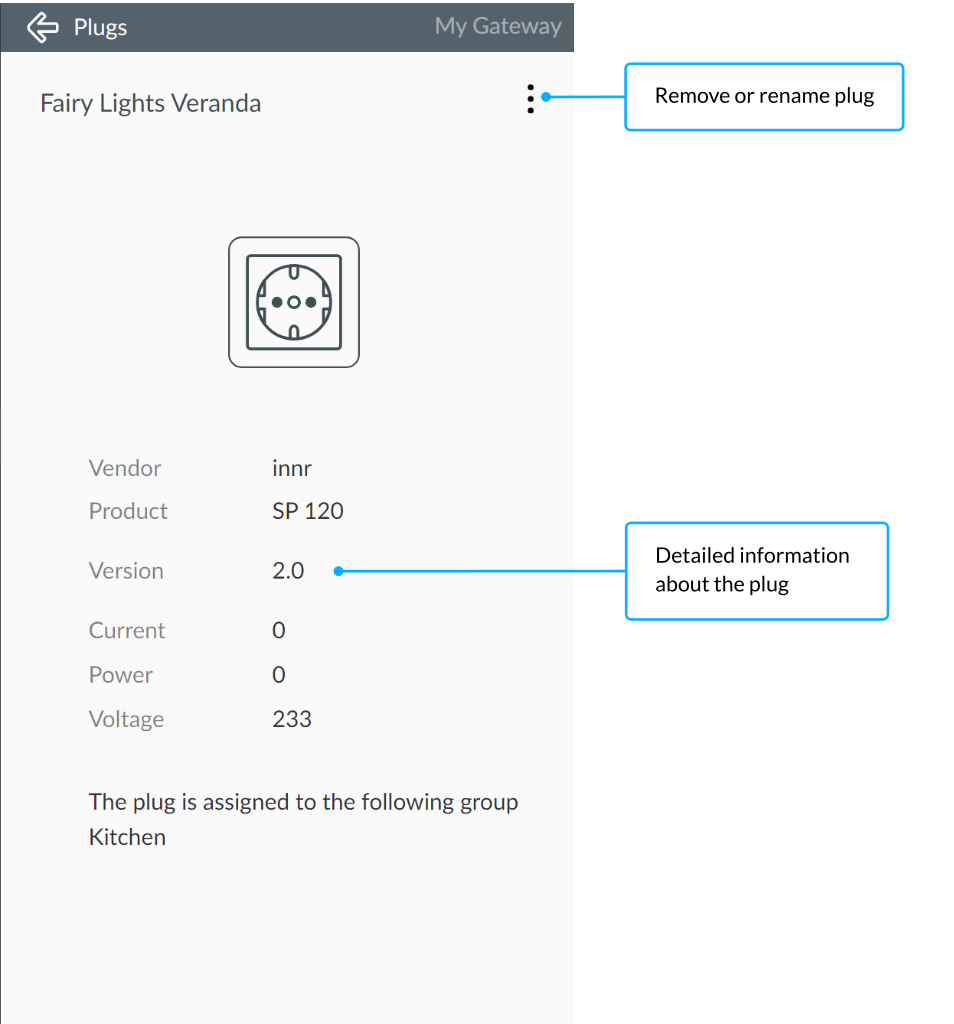The image size is (954, 1024).
Task: Select the voltage value 233
Action: tap(291, 719)
